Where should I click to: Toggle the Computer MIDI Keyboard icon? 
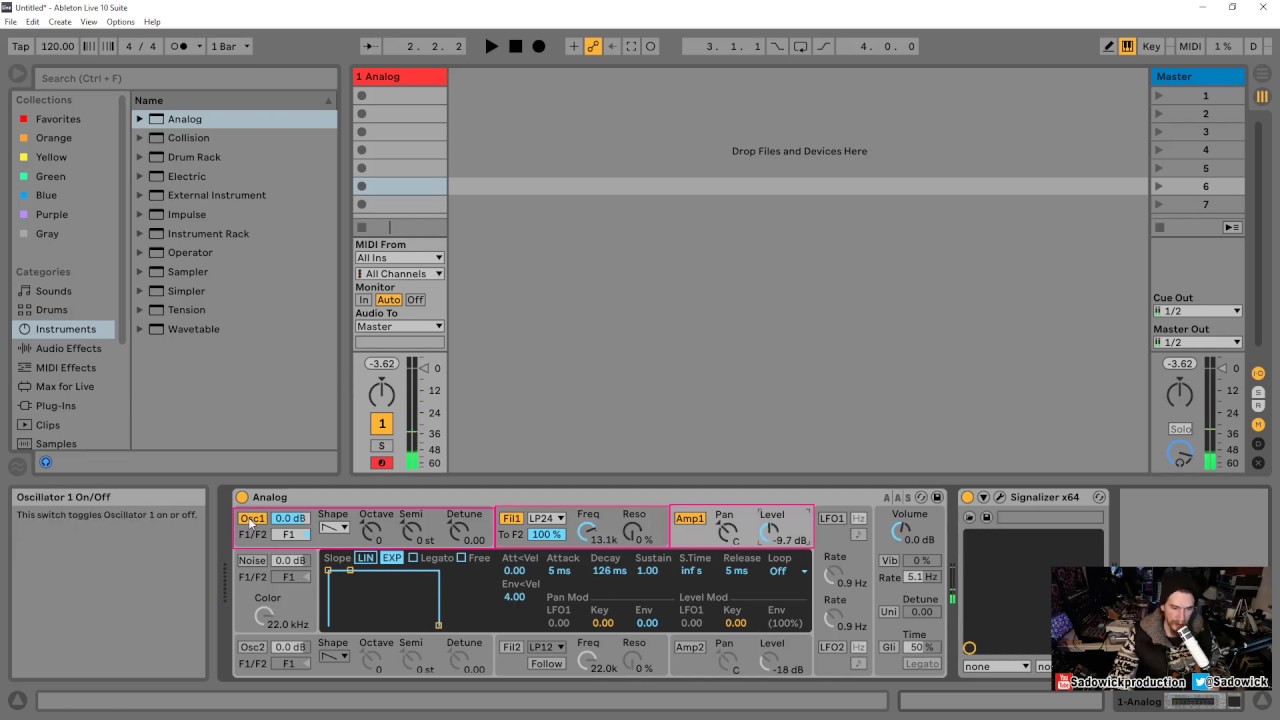point(1127,46)
